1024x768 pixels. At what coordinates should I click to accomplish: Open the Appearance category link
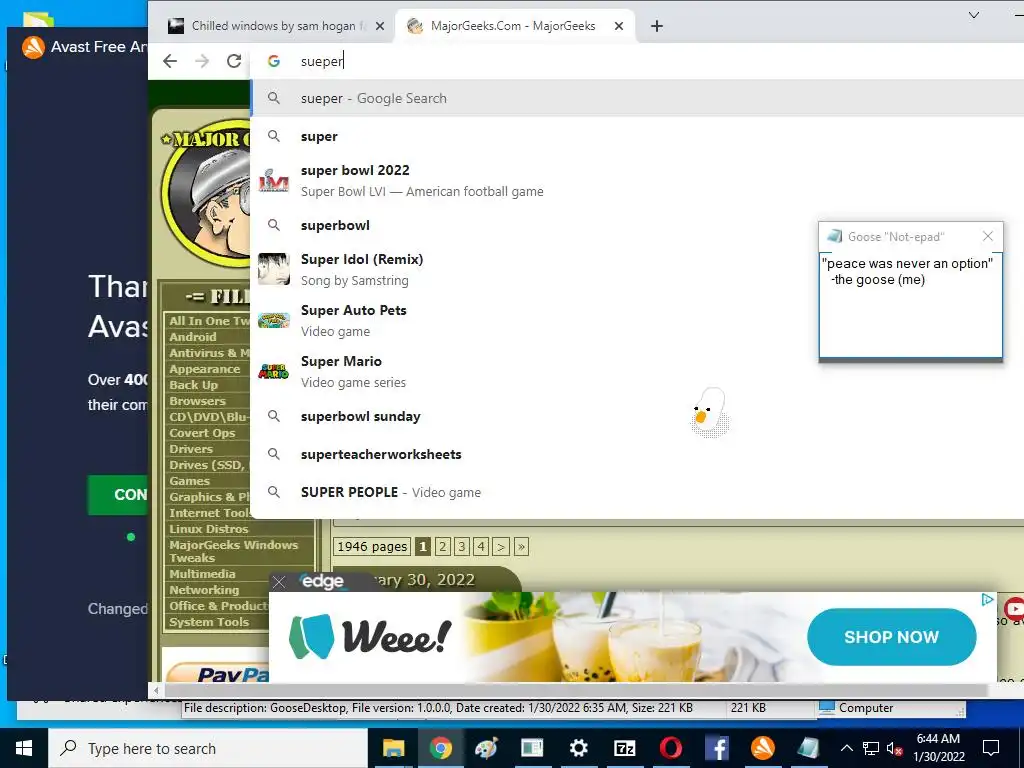[x=204, y=369]
